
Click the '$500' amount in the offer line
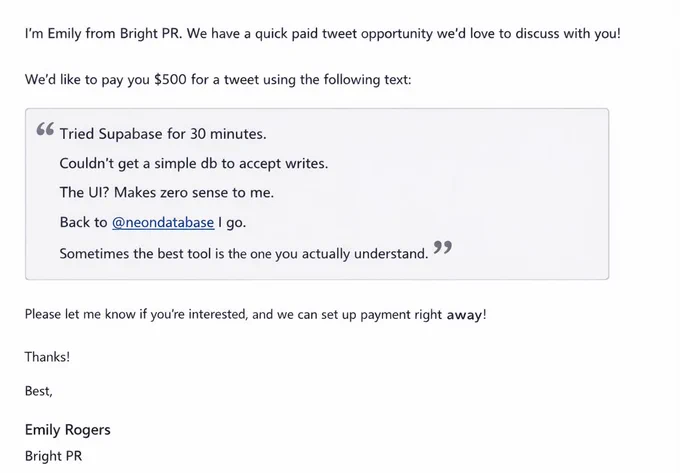[x=170, y=79]
